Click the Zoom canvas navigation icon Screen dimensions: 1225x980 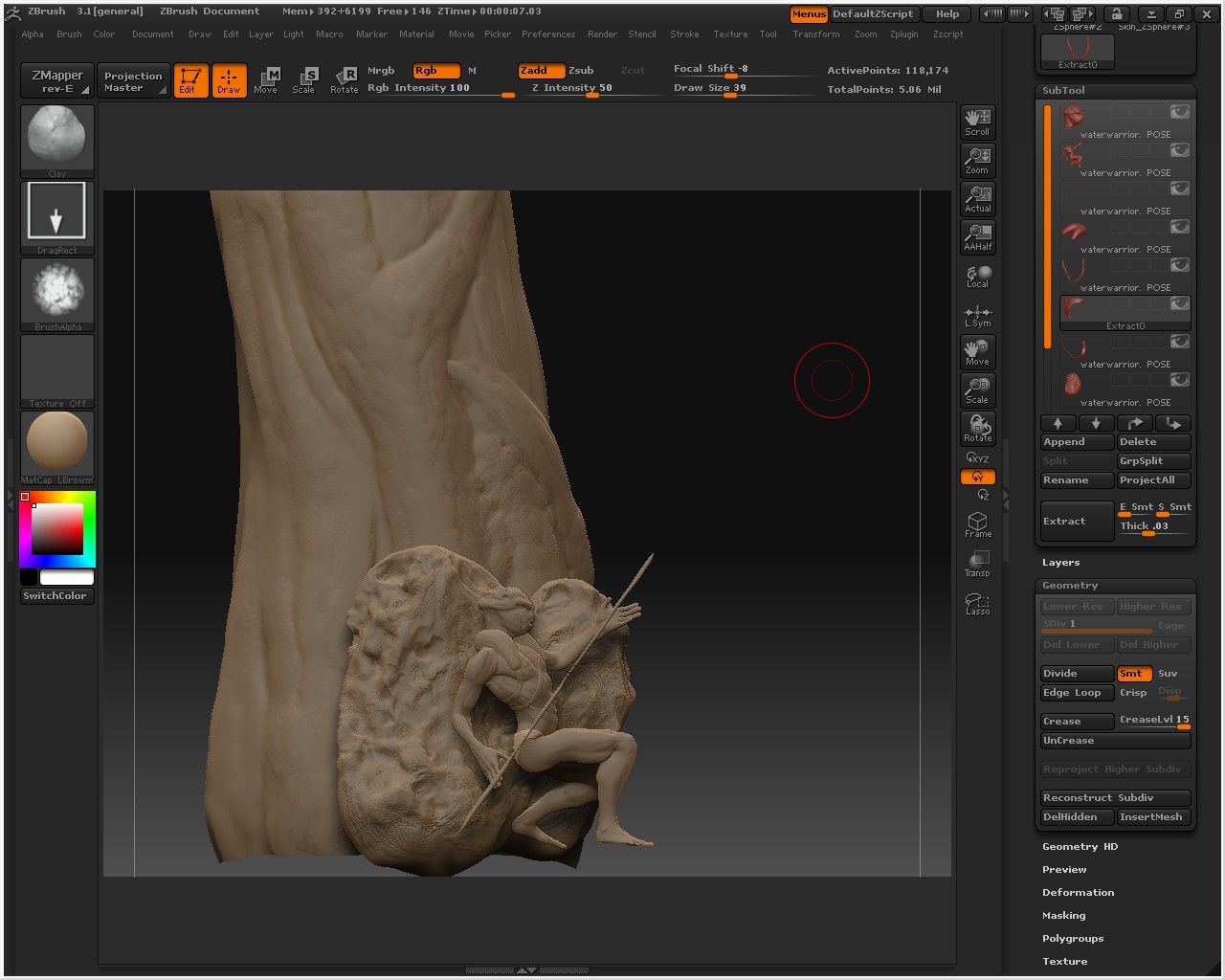978,160
